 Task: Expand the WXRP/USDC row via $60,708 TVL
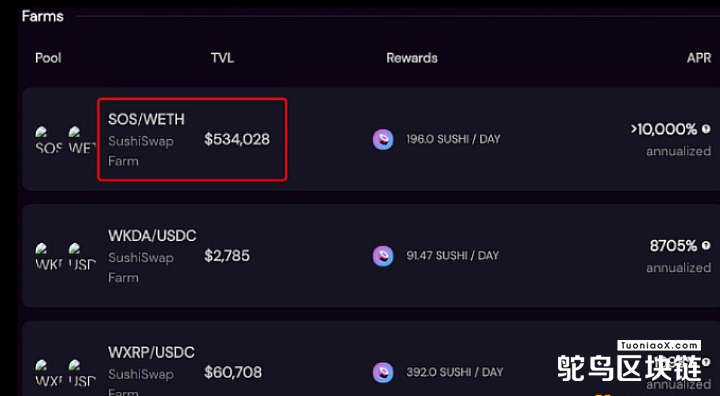[x=233, y=372]
